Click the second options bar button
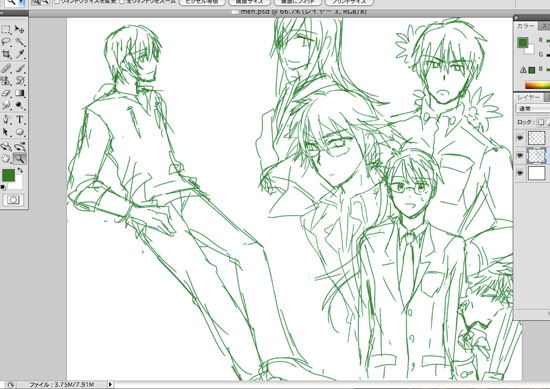 point(249,2)
